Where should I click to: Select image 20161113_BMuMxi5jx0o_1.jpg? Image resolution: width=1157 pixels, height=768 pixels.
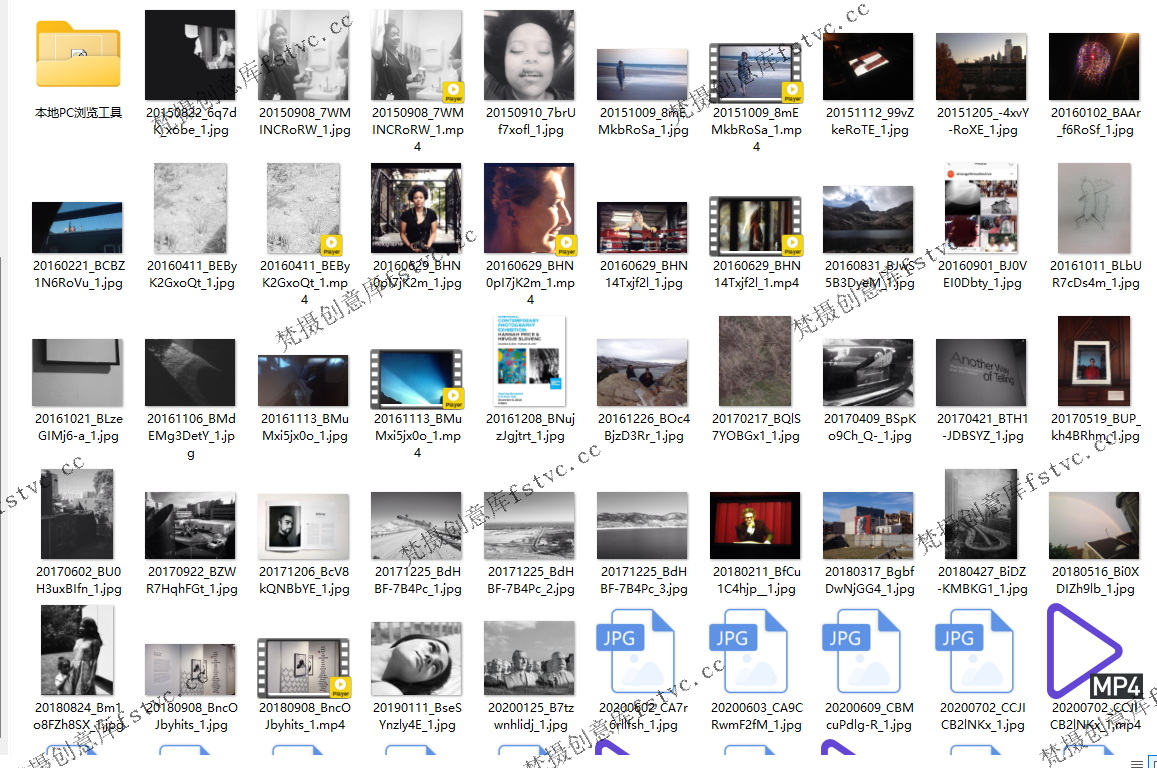[303, 380]
